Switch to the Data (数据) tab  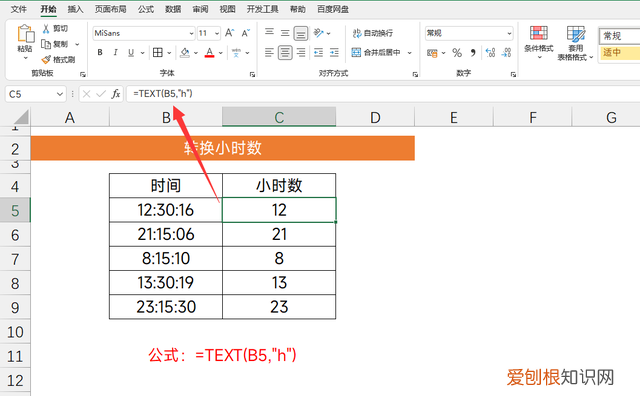173,9
